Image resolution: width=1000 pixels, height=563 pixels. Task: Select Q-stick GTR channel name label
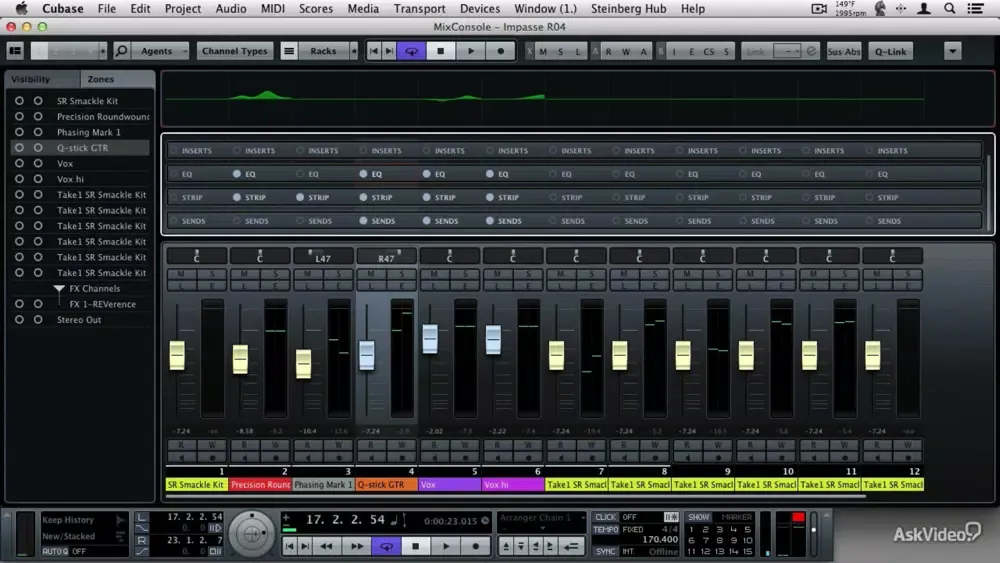pyautogui.click(x=386, y=485)
